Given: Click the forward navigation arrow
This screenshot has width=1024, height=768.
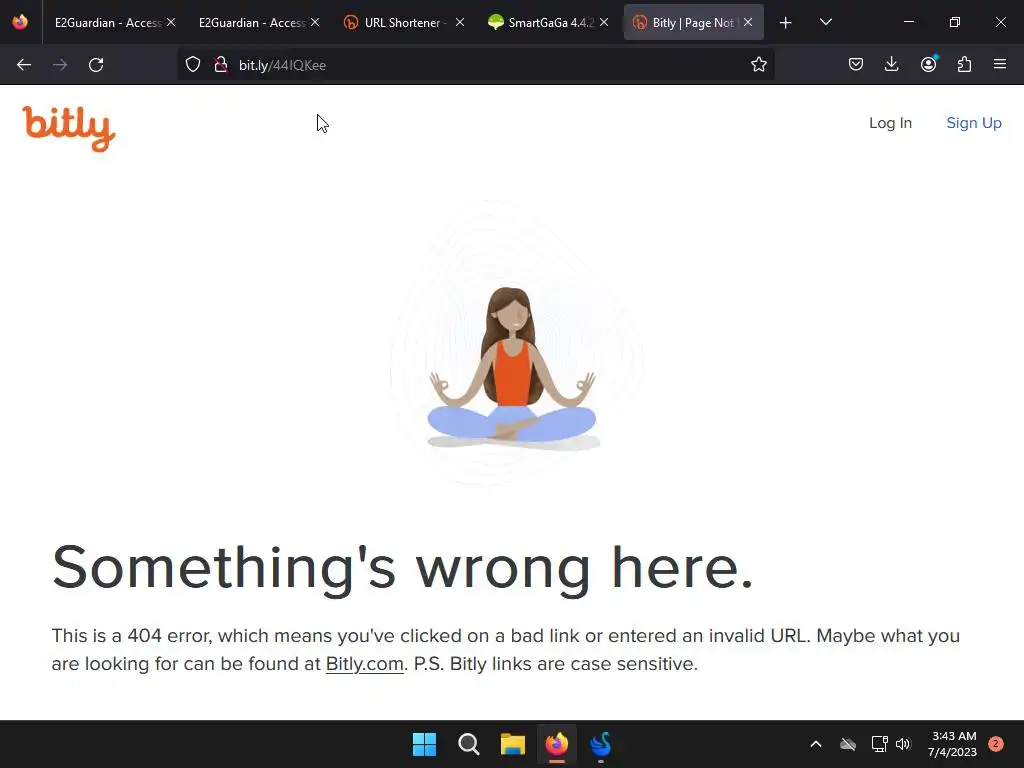Looking at the screenshot, I should tap(60, 65).
